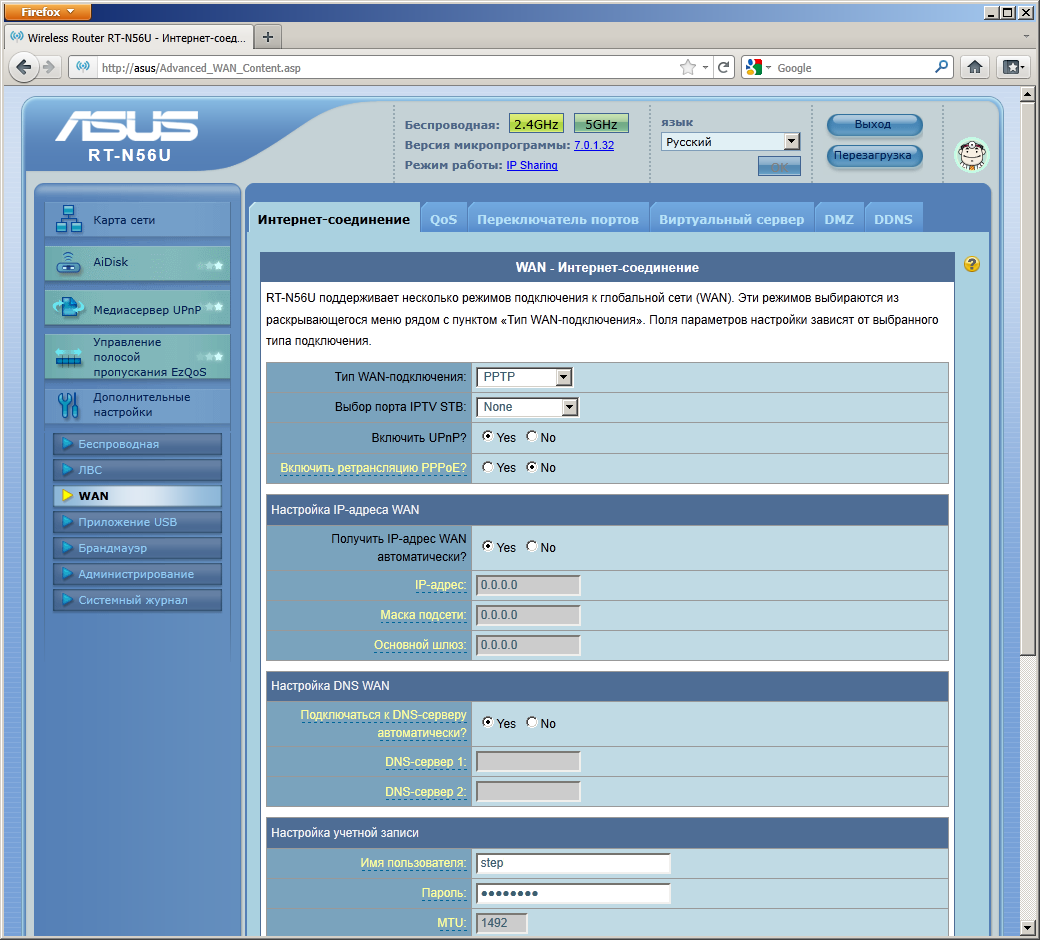Viewport: 1040px width, 940px height.
Task: Click the Основной шлюз help link
Action: tap(420, 645)
